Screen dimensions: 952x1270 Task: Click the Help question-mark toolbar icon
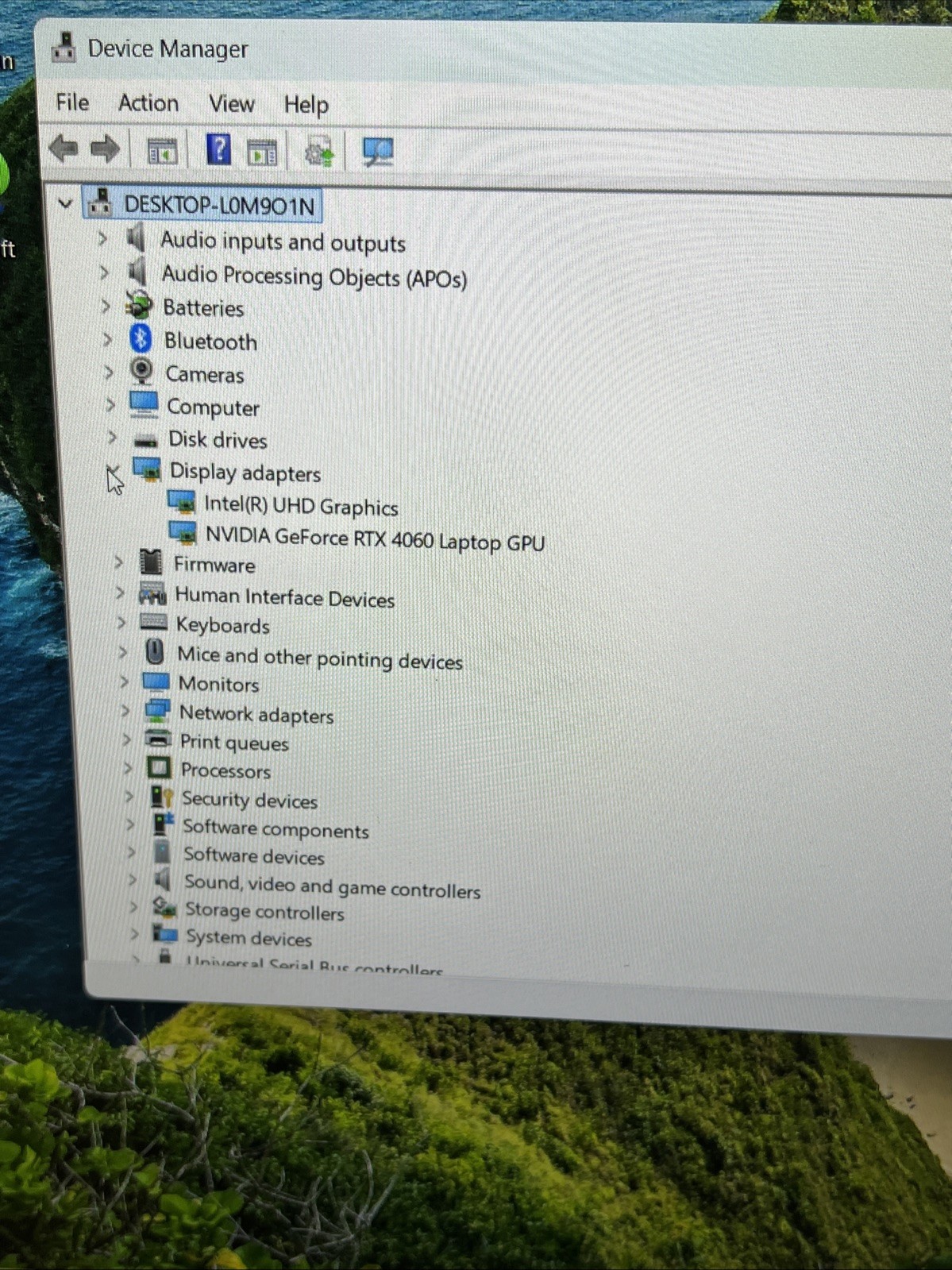218,149
